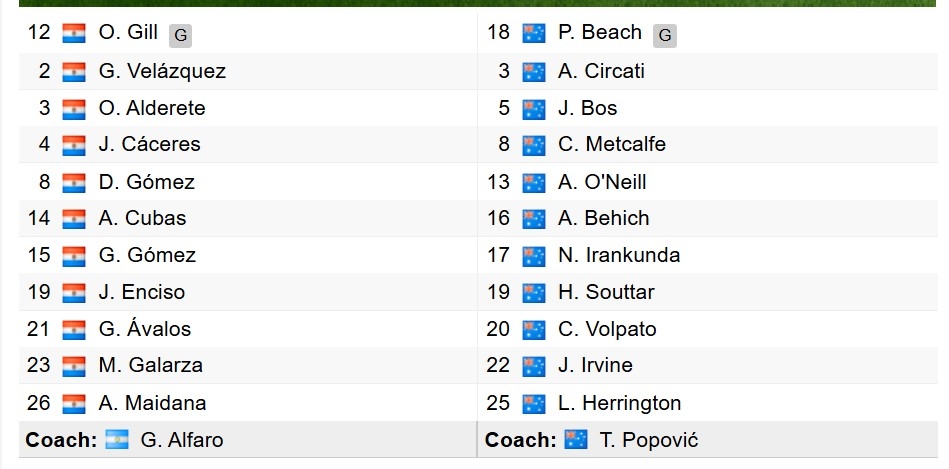Click the Australia flag beside P. Beach
Screen dimensions: 949x469
pos(534,33)
